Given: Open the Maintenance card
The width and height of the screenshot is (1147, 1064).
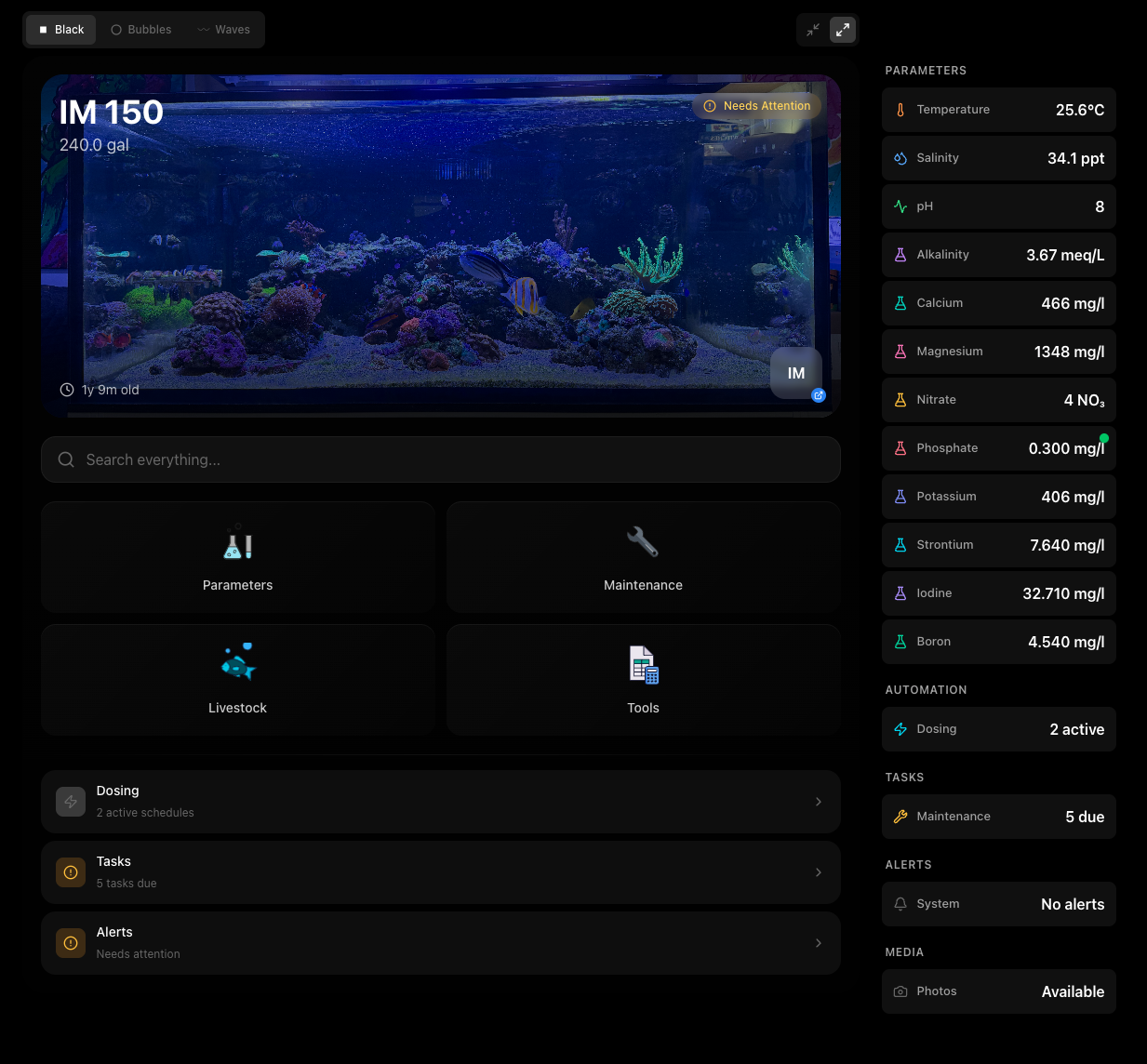Looking at the screenshot, I should (x=644, y=557).
